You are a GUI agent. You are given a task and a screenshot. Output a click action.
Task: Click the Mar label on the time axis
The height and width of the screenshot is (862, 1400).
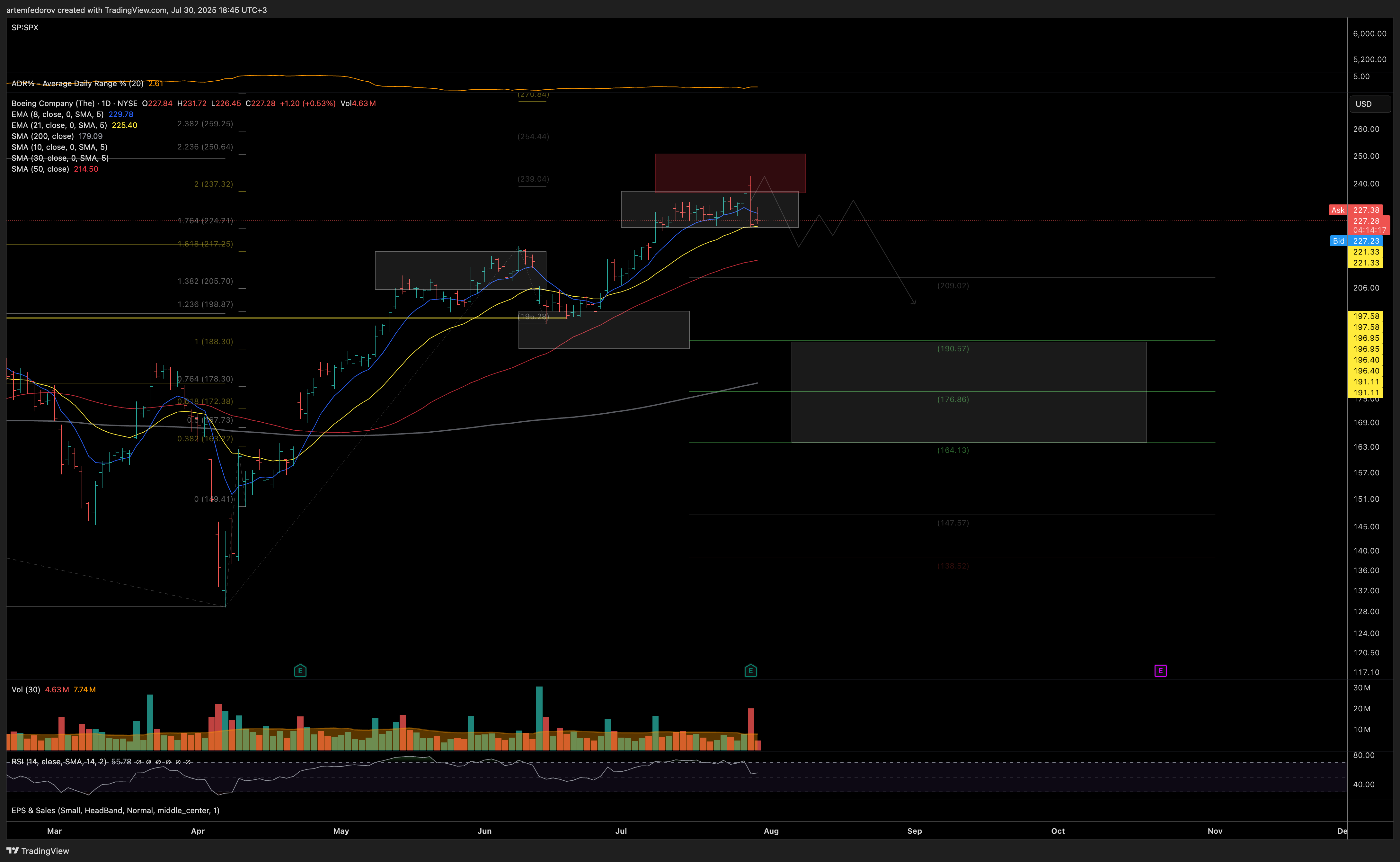tap(54, 831)
